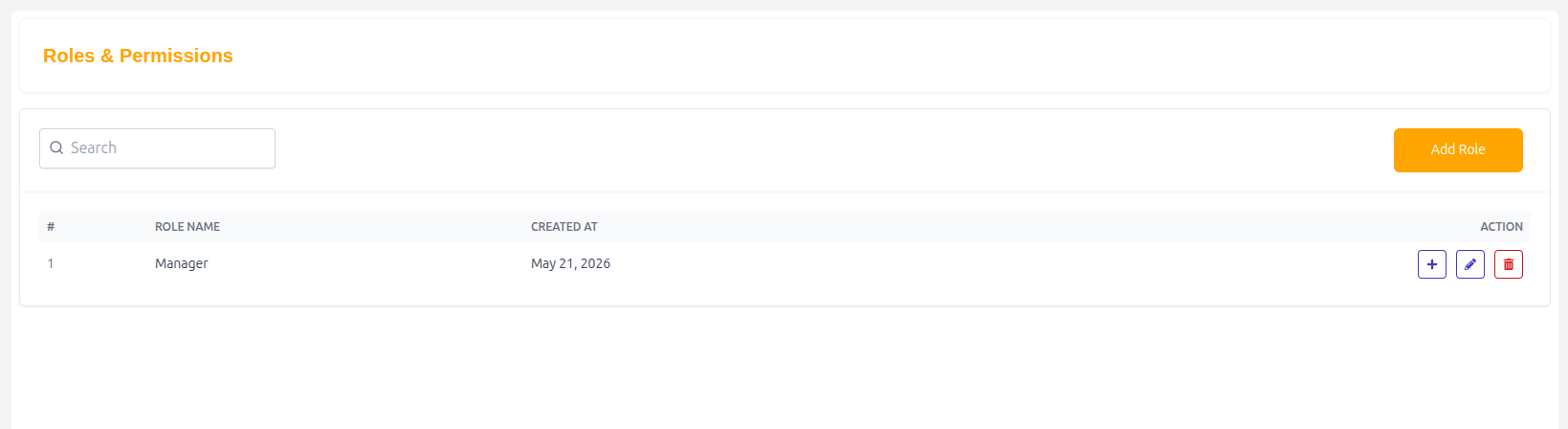Click the ACTION column header
This screenshot has height=429, width=1568.
[1501, 227]
